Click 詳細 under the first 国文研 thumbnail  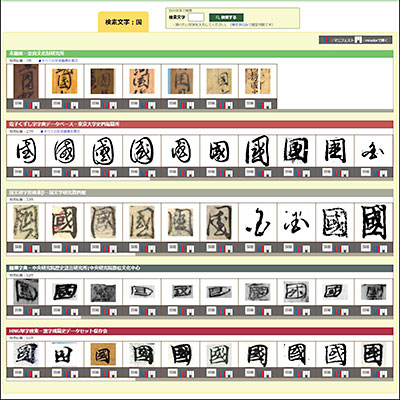click(x=18, y=247)
